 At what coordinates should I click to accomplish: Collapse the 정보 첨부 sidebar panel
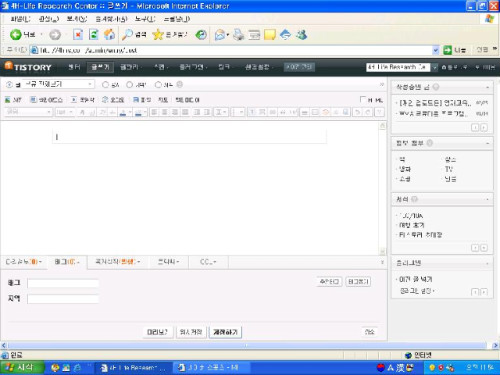click(487, 143)
